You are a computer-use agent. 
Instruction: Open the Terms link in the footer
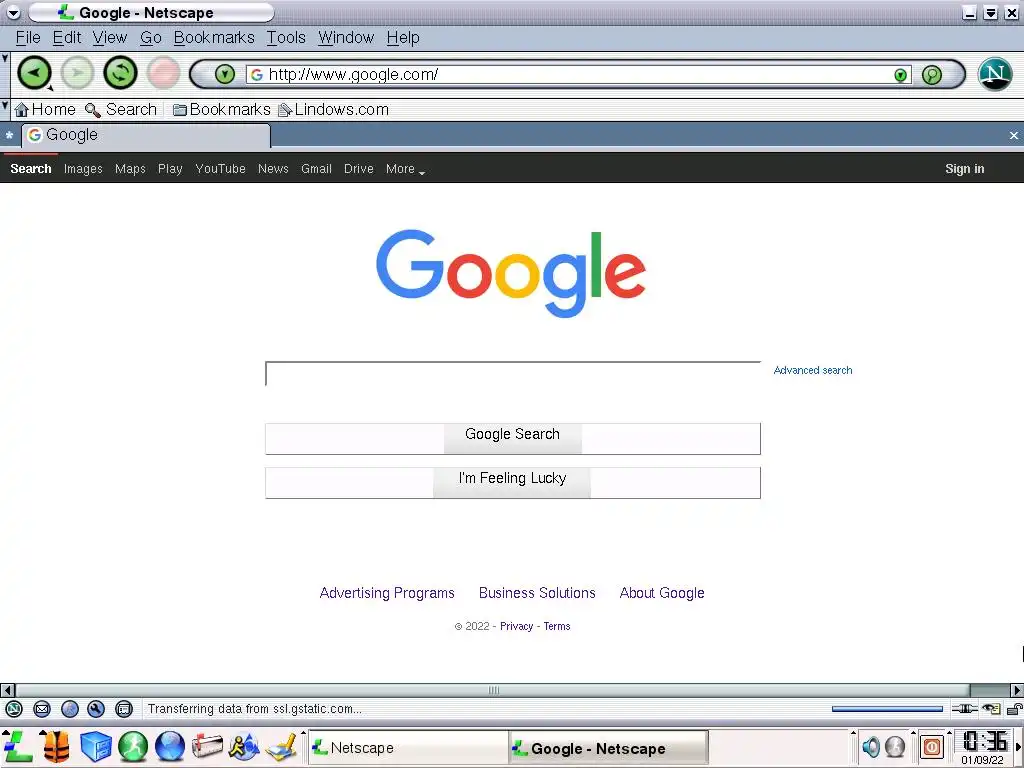click(557, 626)
